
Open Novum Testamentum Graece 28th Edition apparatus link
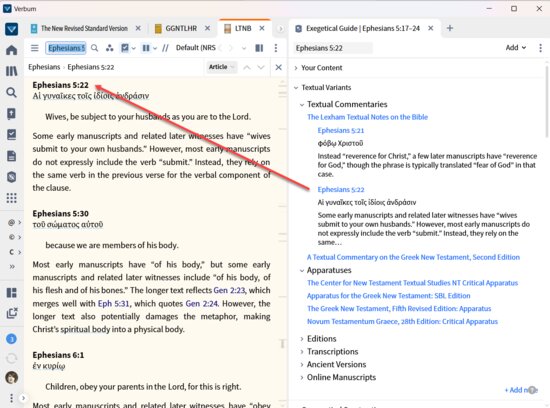402,321
